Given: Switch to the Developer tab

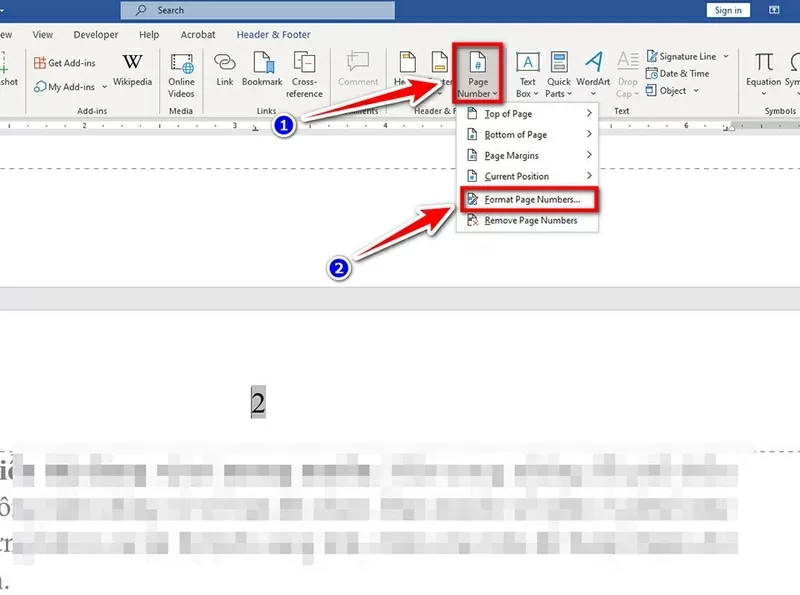Looking at the screenshot, I should [95, 34].
